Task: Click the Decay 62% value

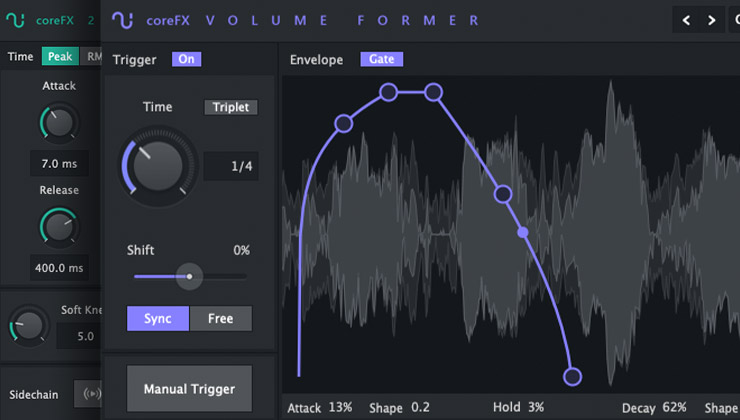Action: [674, 407]
